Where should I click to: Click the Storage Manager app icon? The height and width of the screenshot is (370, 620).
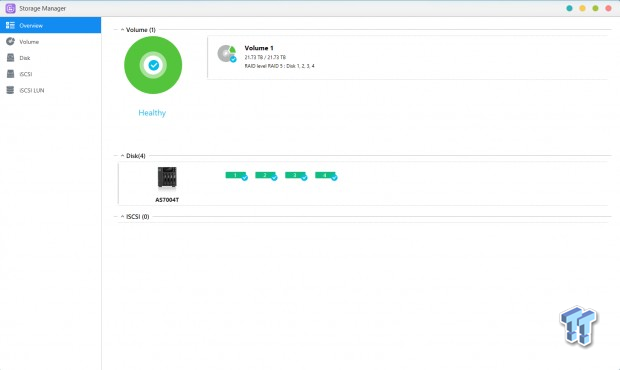11,8
